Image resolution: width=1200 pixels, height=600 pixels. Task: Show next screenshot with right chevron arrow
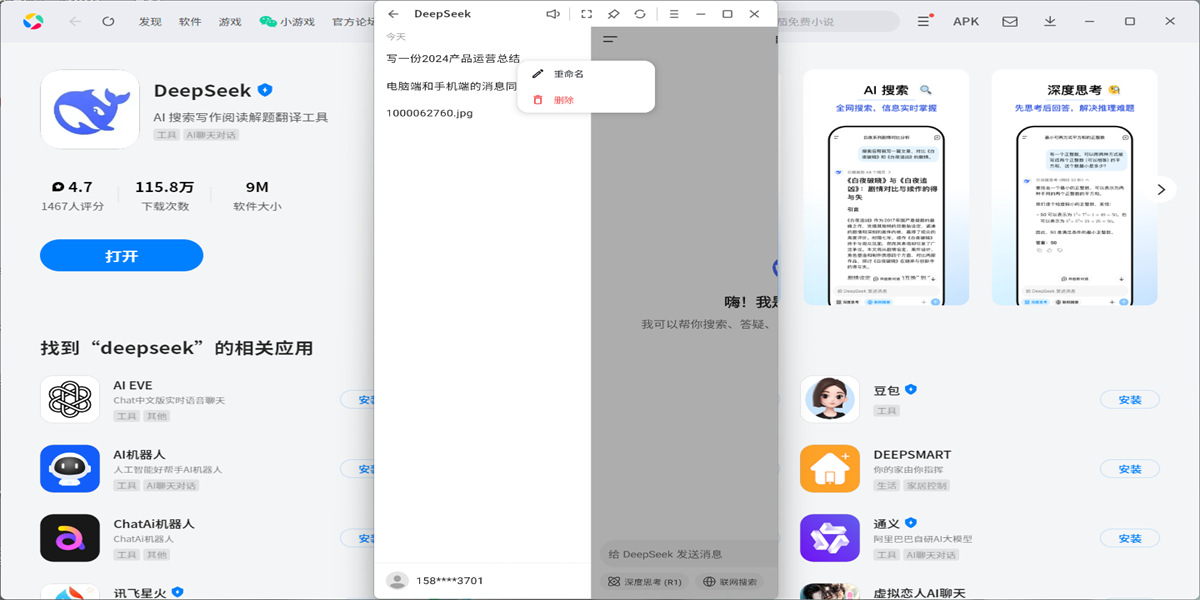click(x=1161, y=189)
